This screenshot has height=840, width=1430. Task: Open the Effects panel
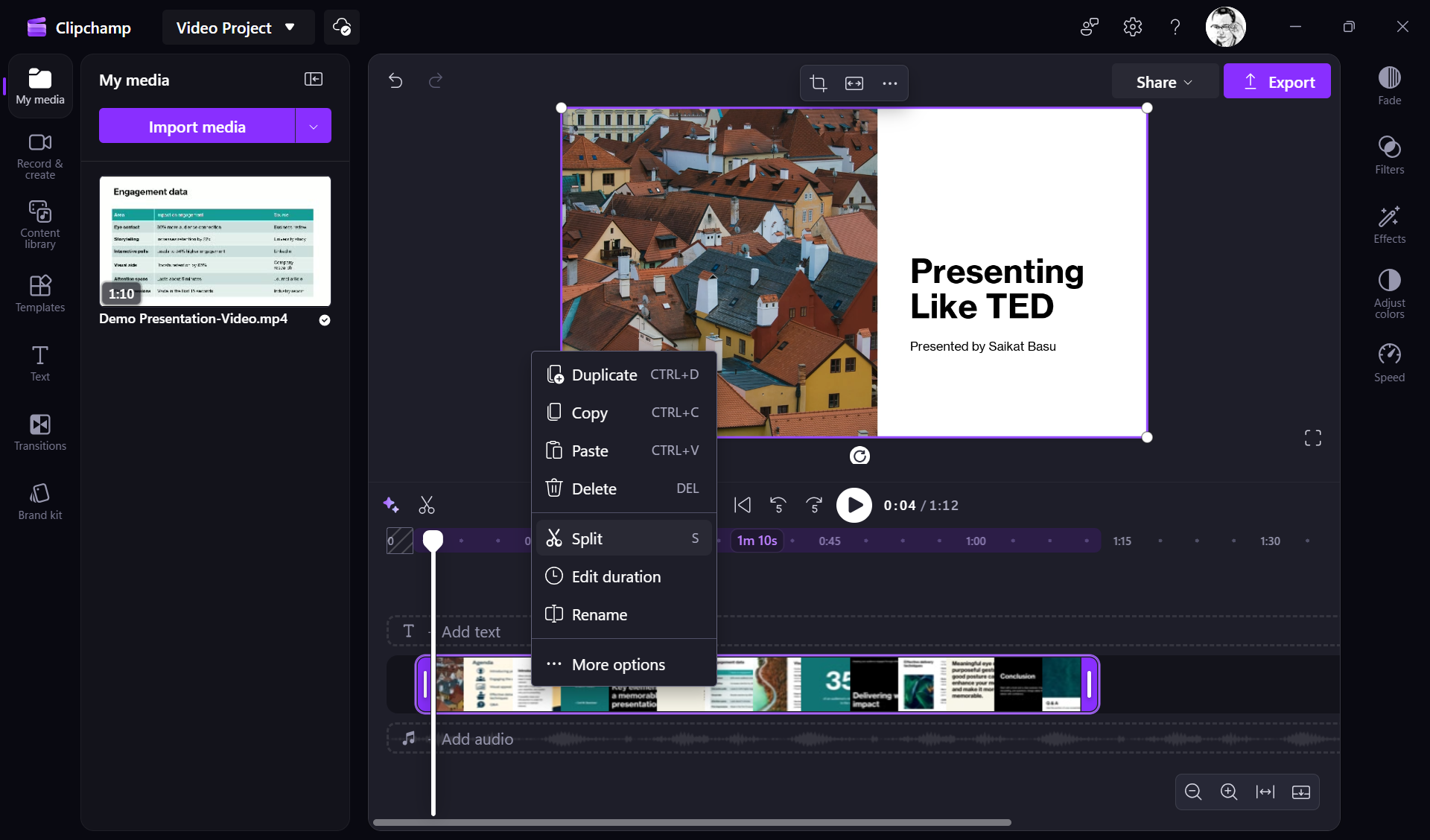pos(1389,224)
